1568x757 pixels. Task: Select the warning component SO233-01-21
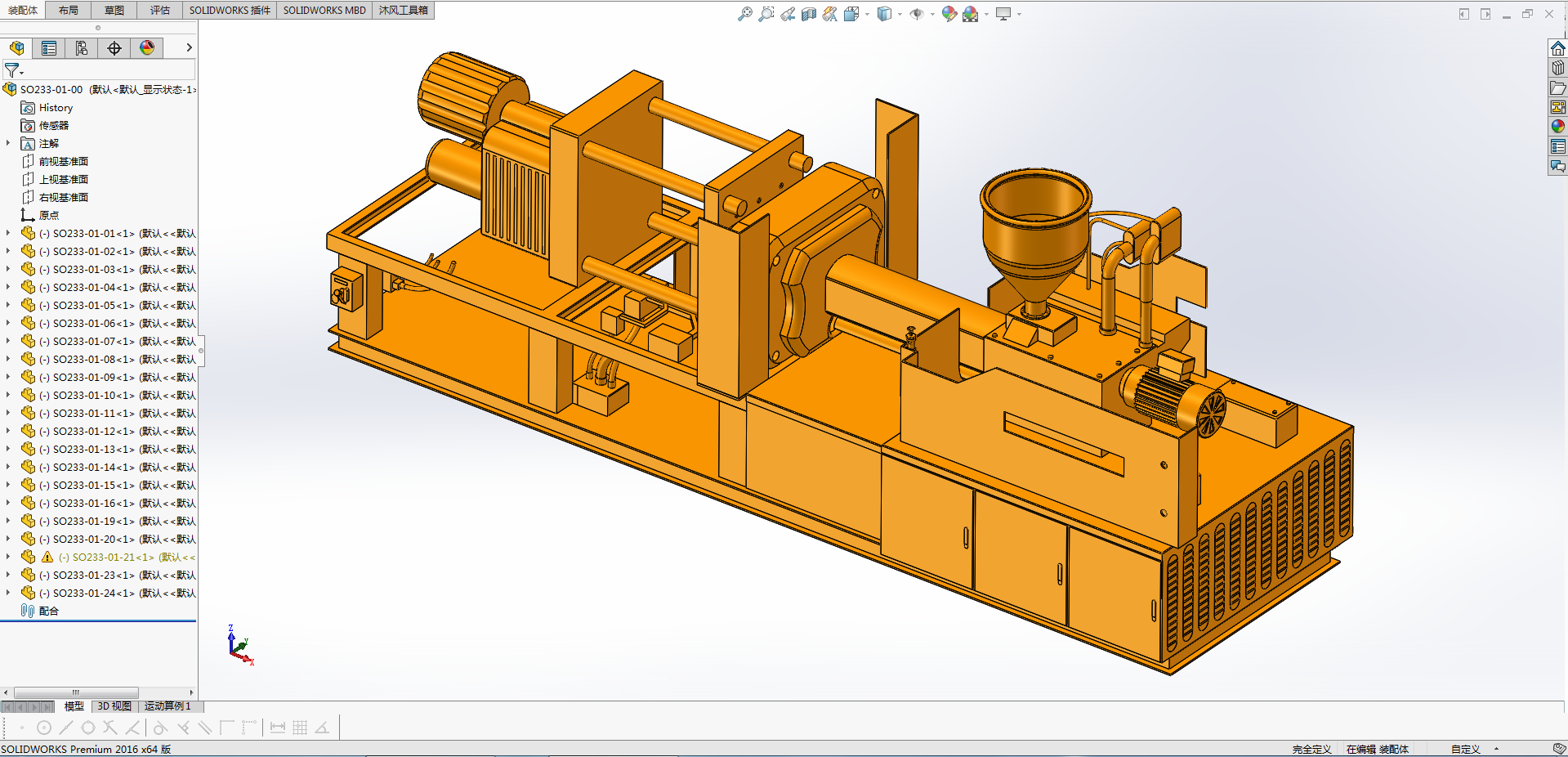point(112,557)
